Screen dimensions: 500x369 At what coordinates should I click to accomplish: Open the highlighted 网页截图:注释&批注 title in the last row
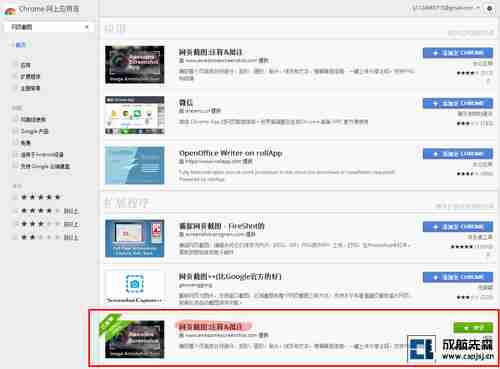pyautogui.click(x=211, y=326)
